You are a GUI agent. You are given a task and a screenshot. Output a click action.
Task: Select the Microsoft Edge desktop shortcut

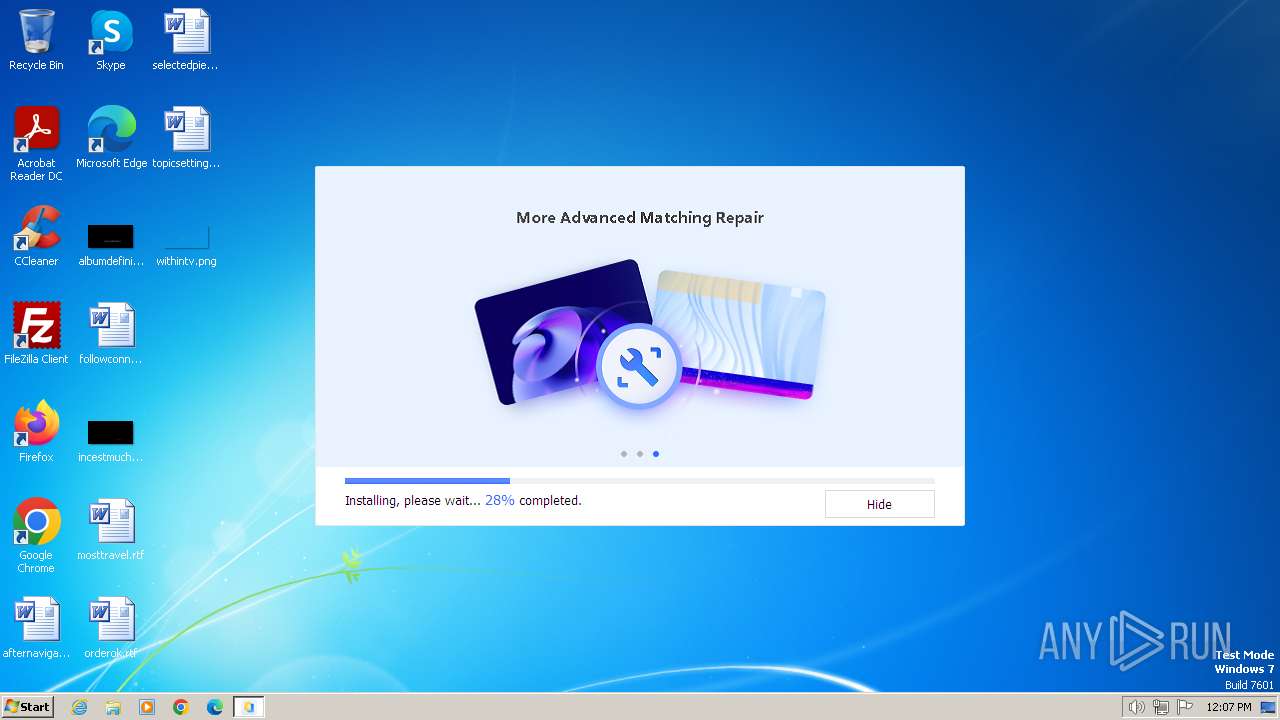pos(111,138)
